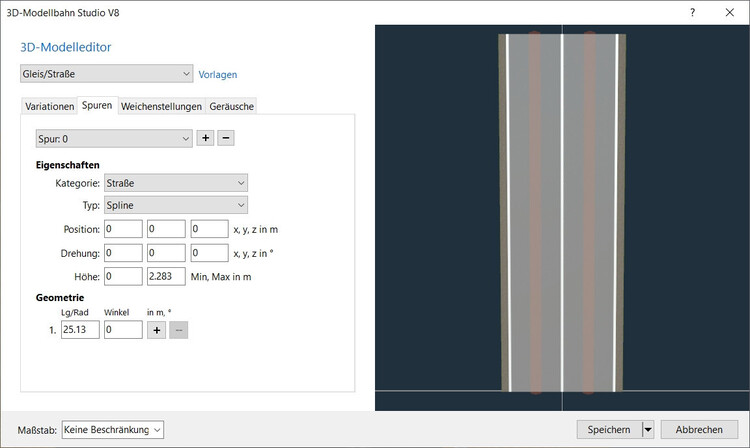Viewport: 750px width, 448px height.
Task: Remove the current Spur with the minus button
Action: [x=226, y=138]
